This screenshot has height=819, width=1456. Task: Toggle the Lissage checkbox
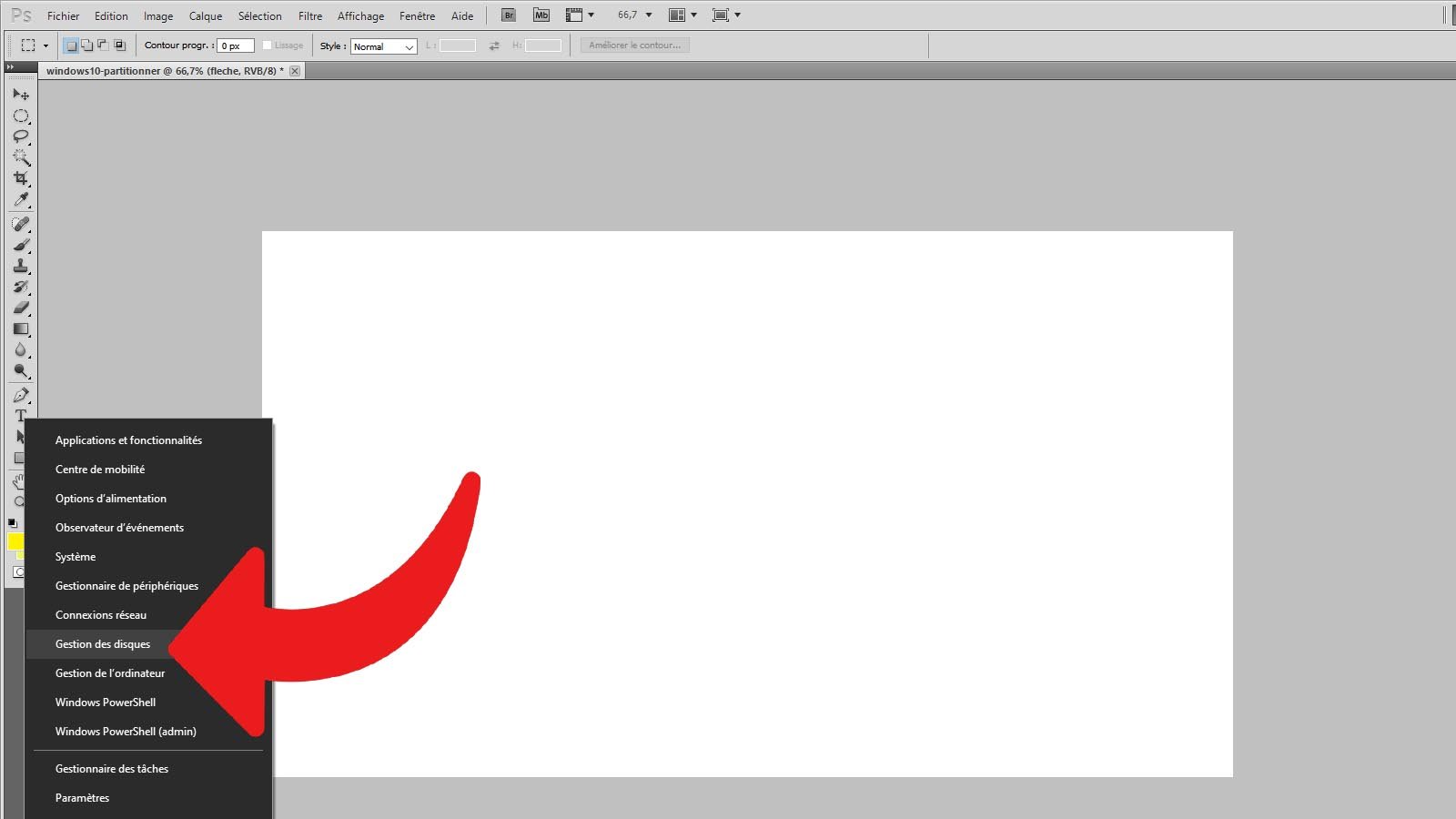267,45
